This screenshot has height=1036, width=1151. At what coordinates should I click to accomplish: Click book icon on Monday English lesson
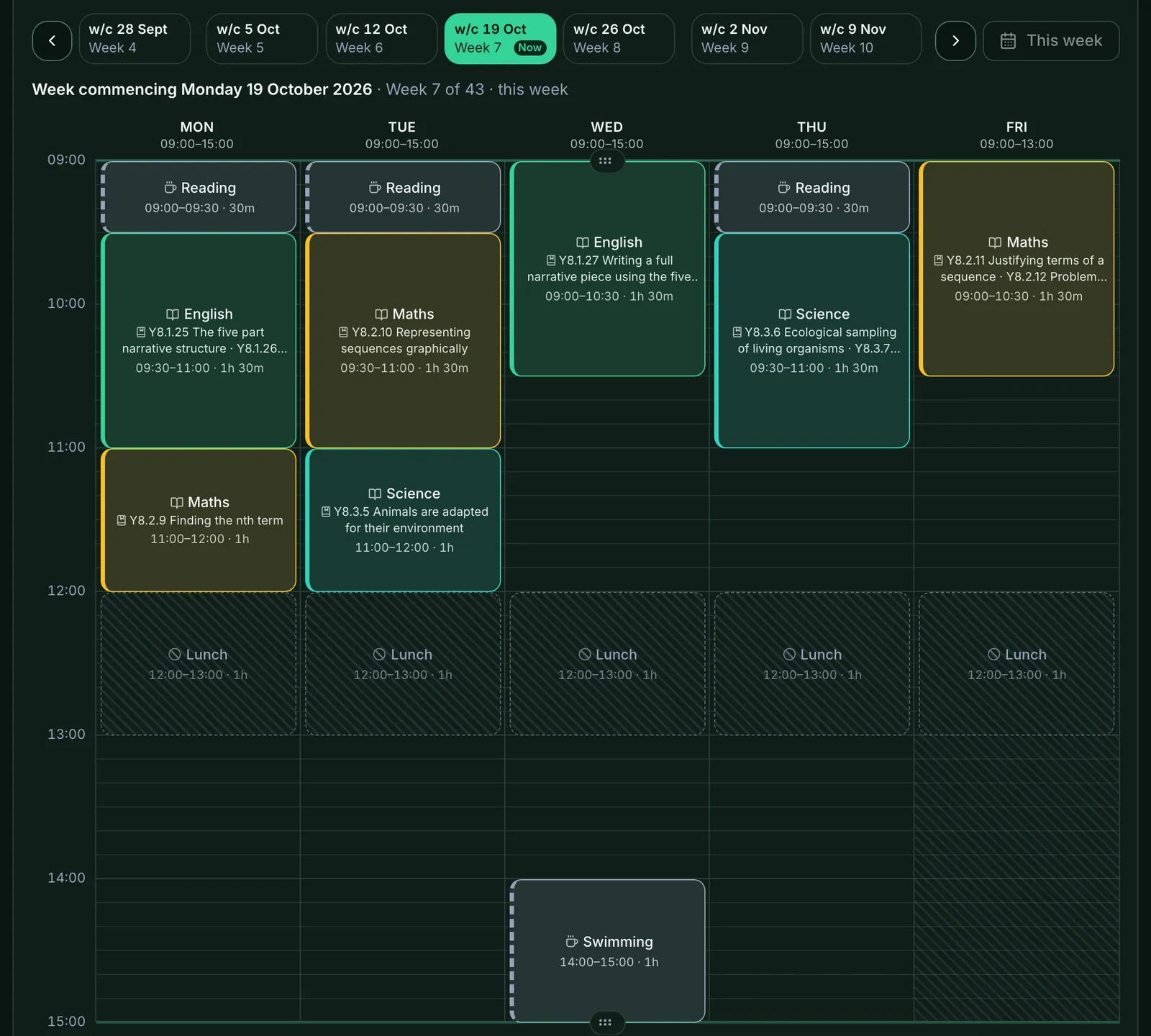pos(173,314)
